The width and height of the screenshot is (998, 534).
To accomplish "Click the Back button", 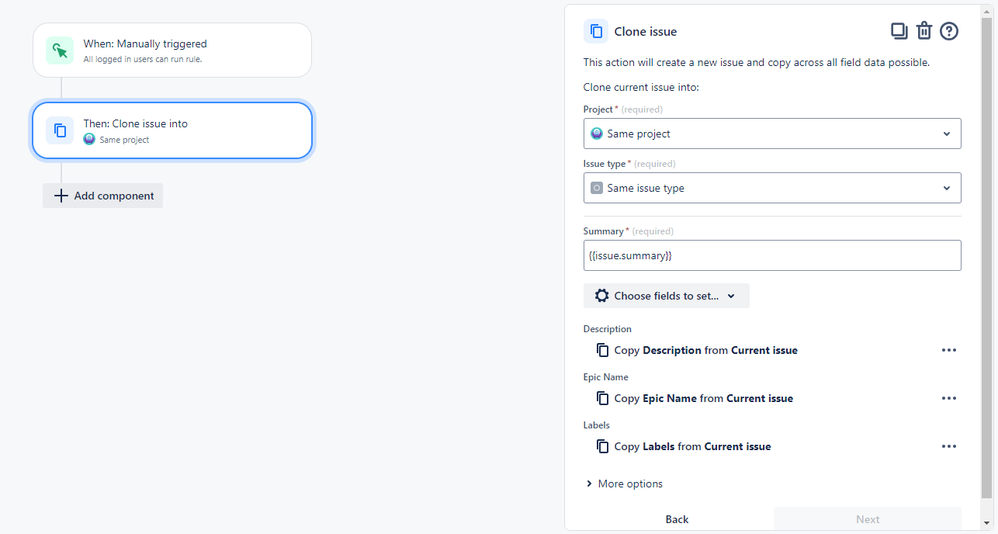I will [x=677, y=519].
